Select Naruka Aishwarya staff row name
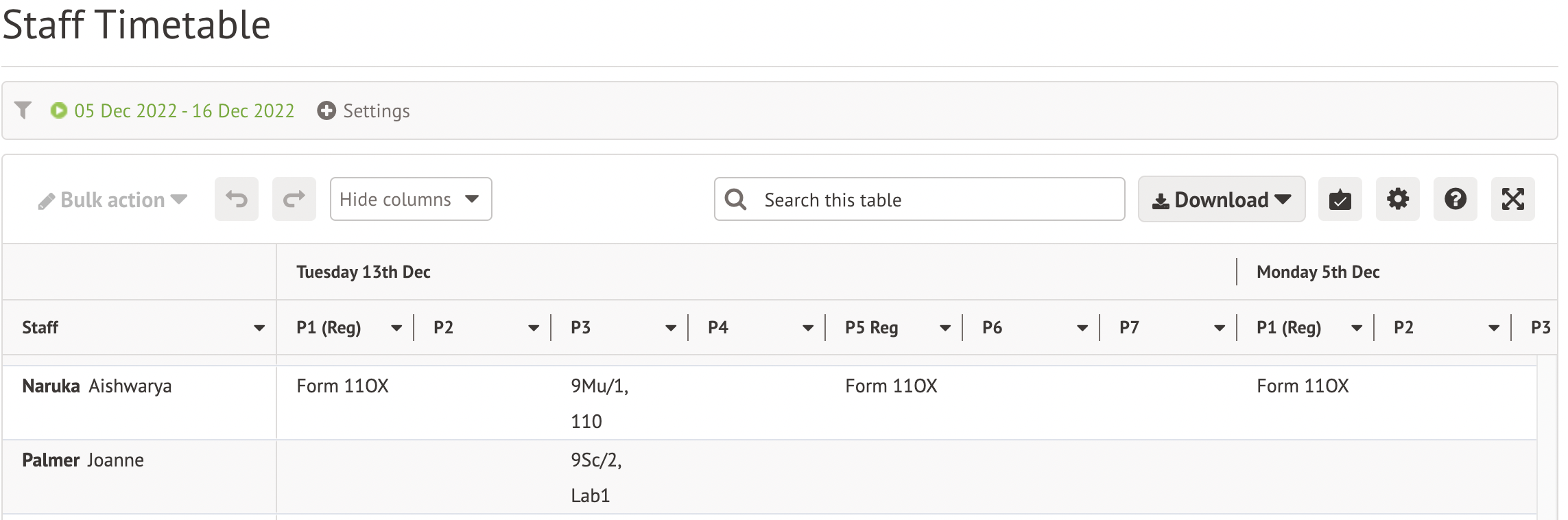Screen dimensions: 1568x520 tap(97, 386)
